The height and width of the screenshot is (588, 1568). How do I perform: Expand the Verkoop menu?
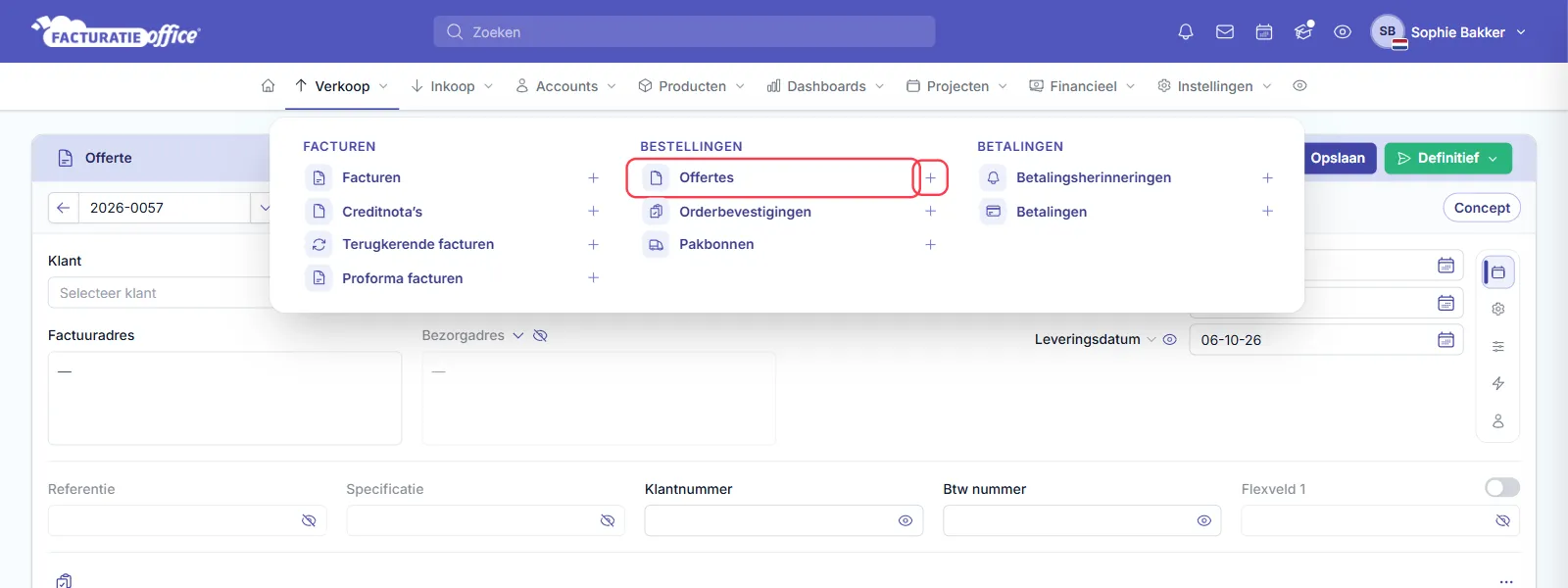(x=341, y=86)
